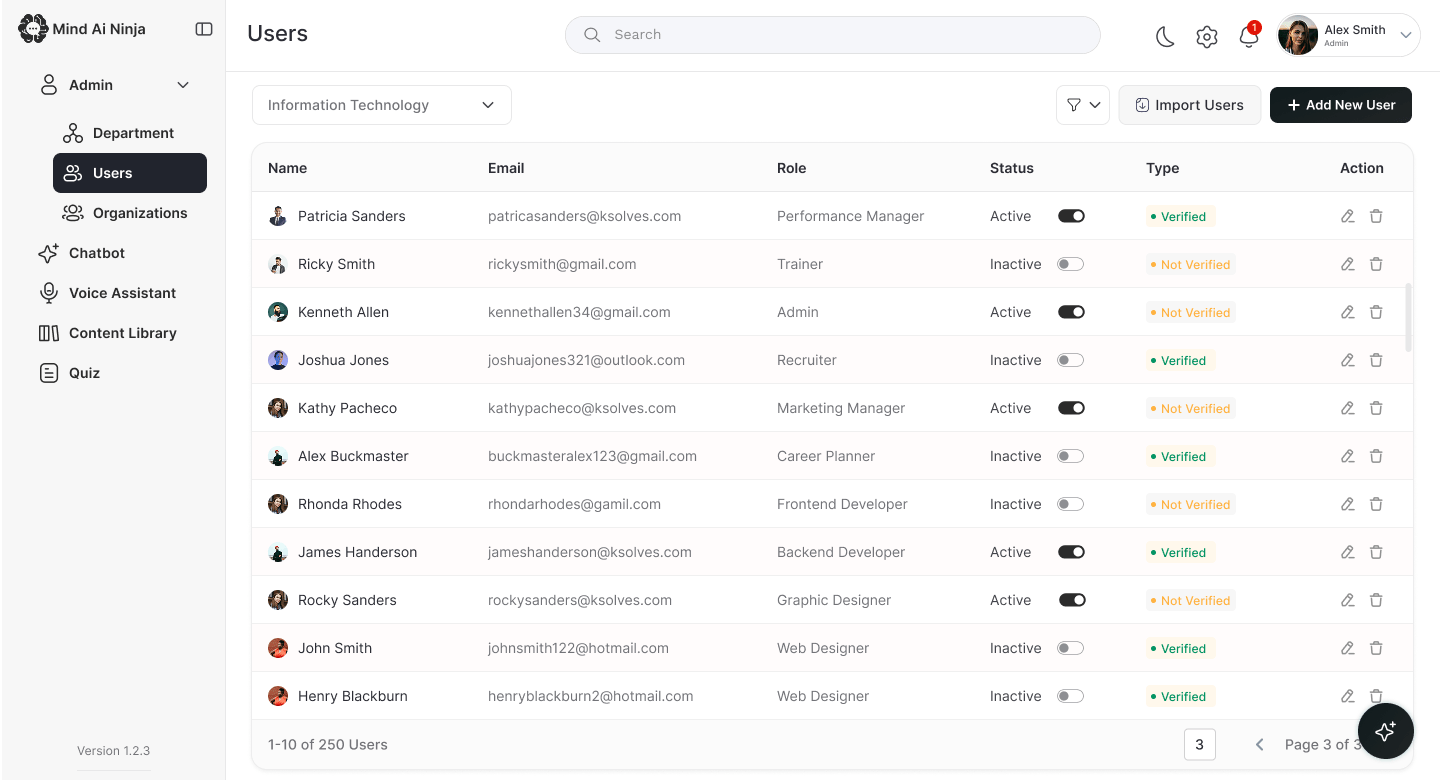
Task: Click email johnsmith122@hotmail.com
Action: click(x=578, y=648)
